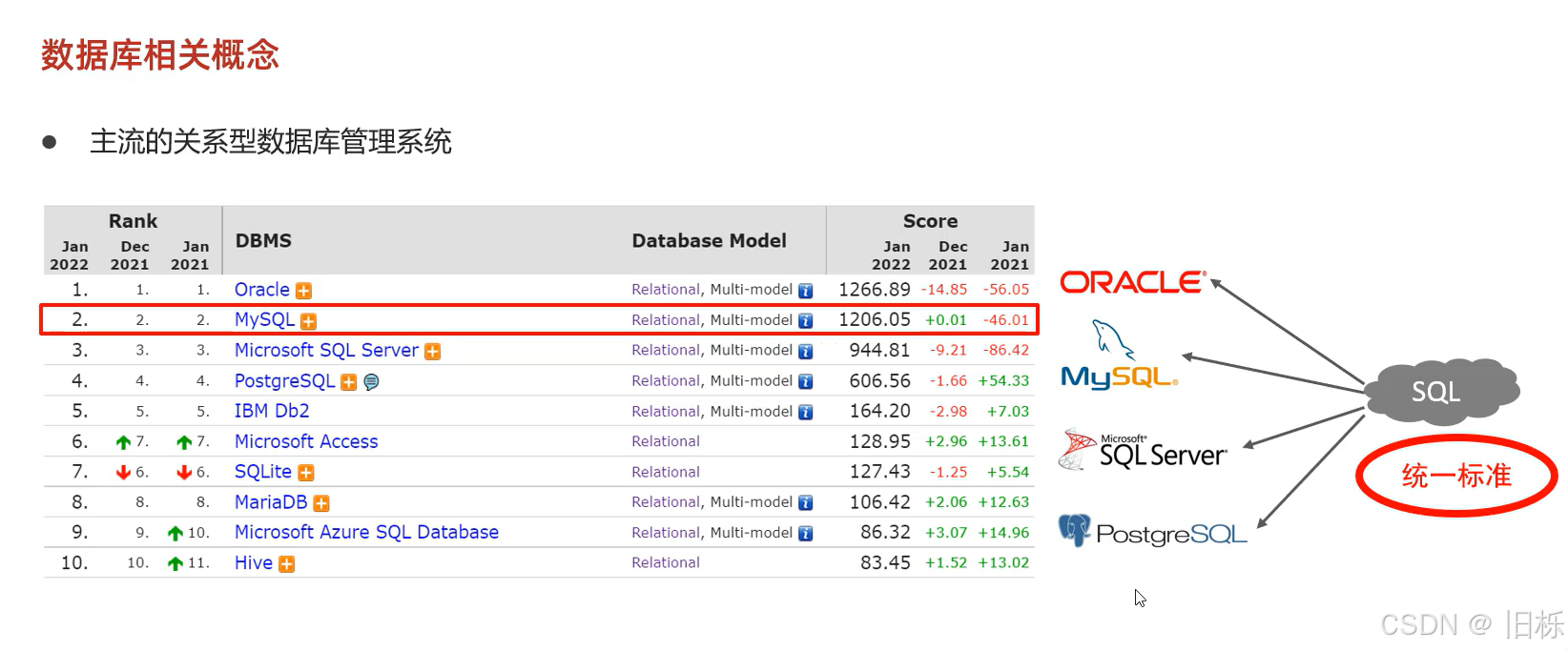Click the score value 606.56
1568x651 pixels.
880,381
